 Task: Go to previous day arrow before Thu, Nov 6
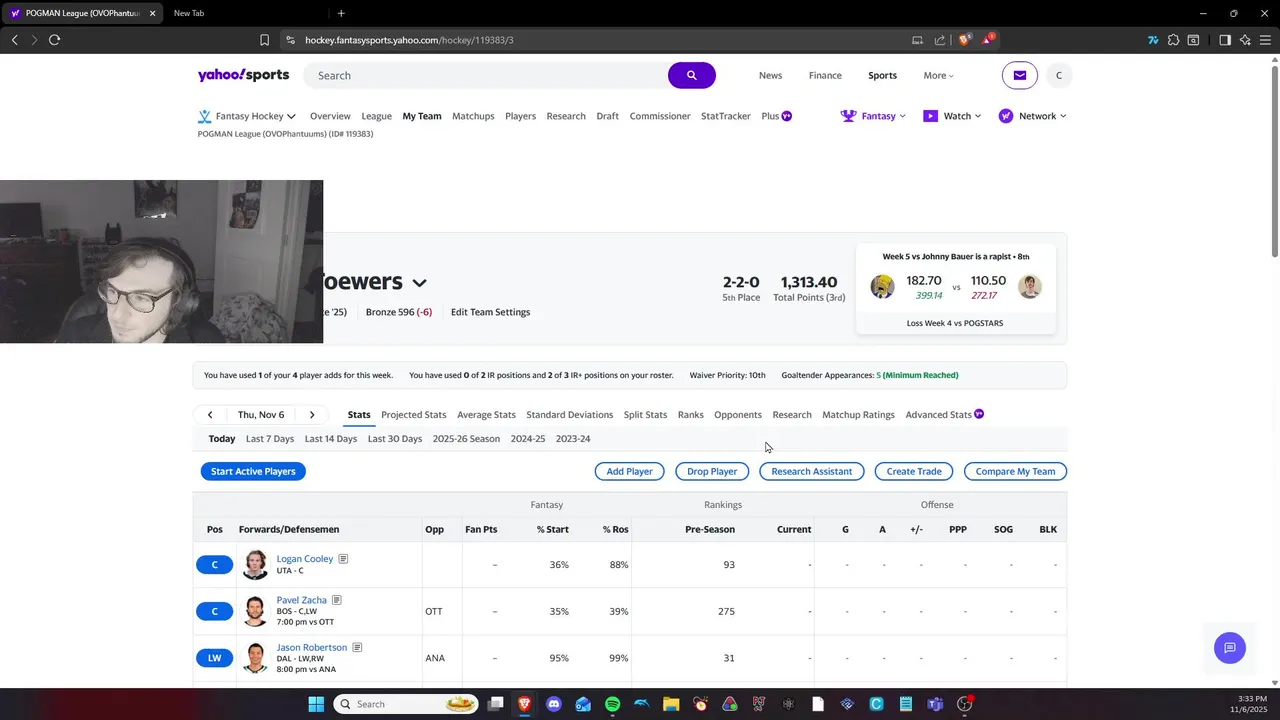click(x=210, y=415)
